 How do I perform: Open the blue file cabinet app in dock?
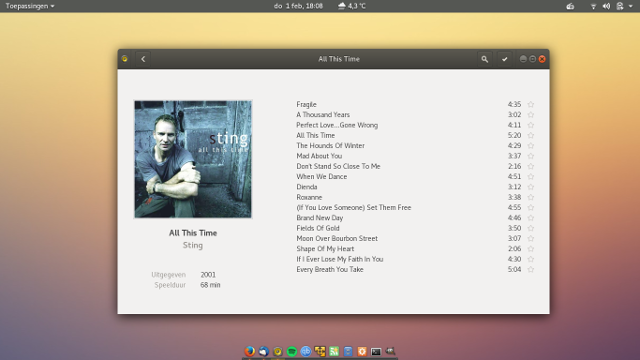pos(348,351)
